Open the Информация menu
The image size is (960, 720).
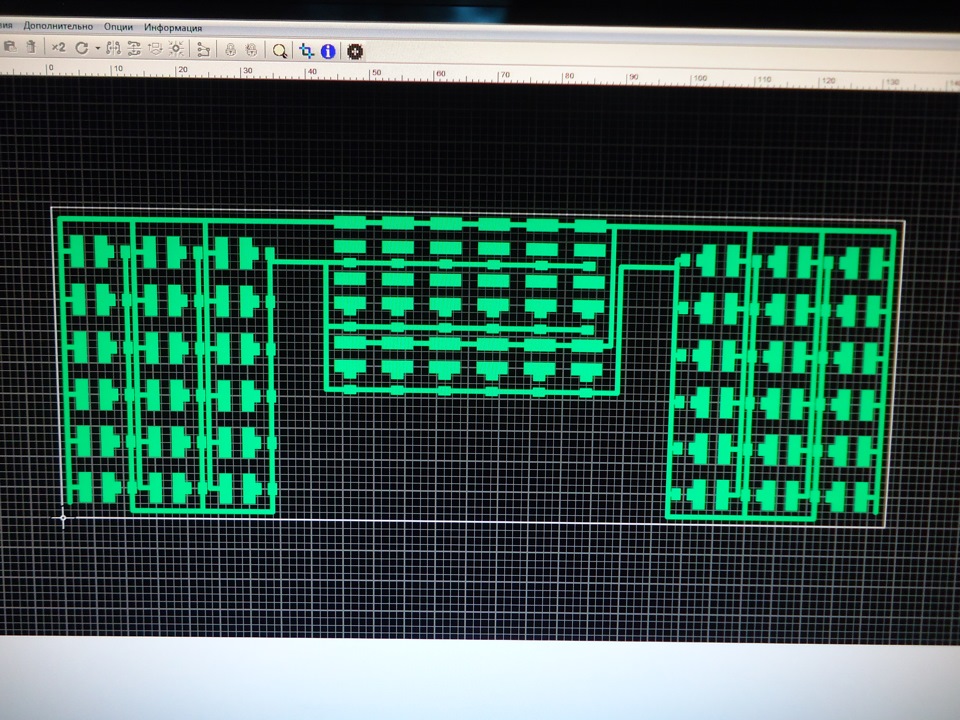(173, 28)
